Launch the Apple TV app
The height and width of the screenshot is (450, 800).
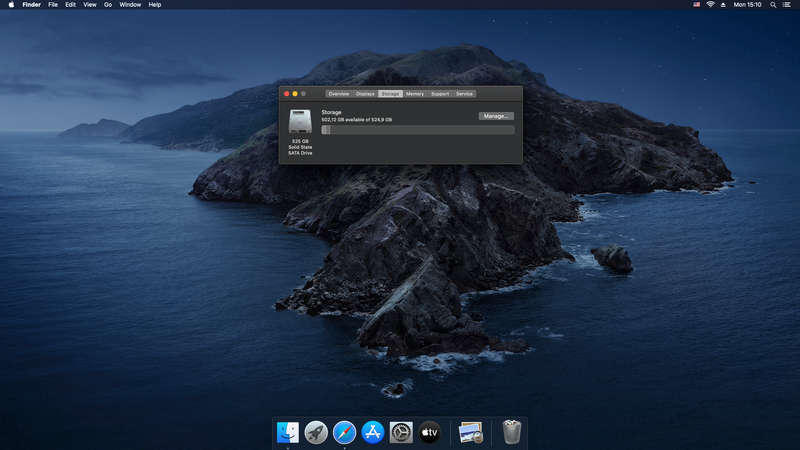tap(430, 432)
